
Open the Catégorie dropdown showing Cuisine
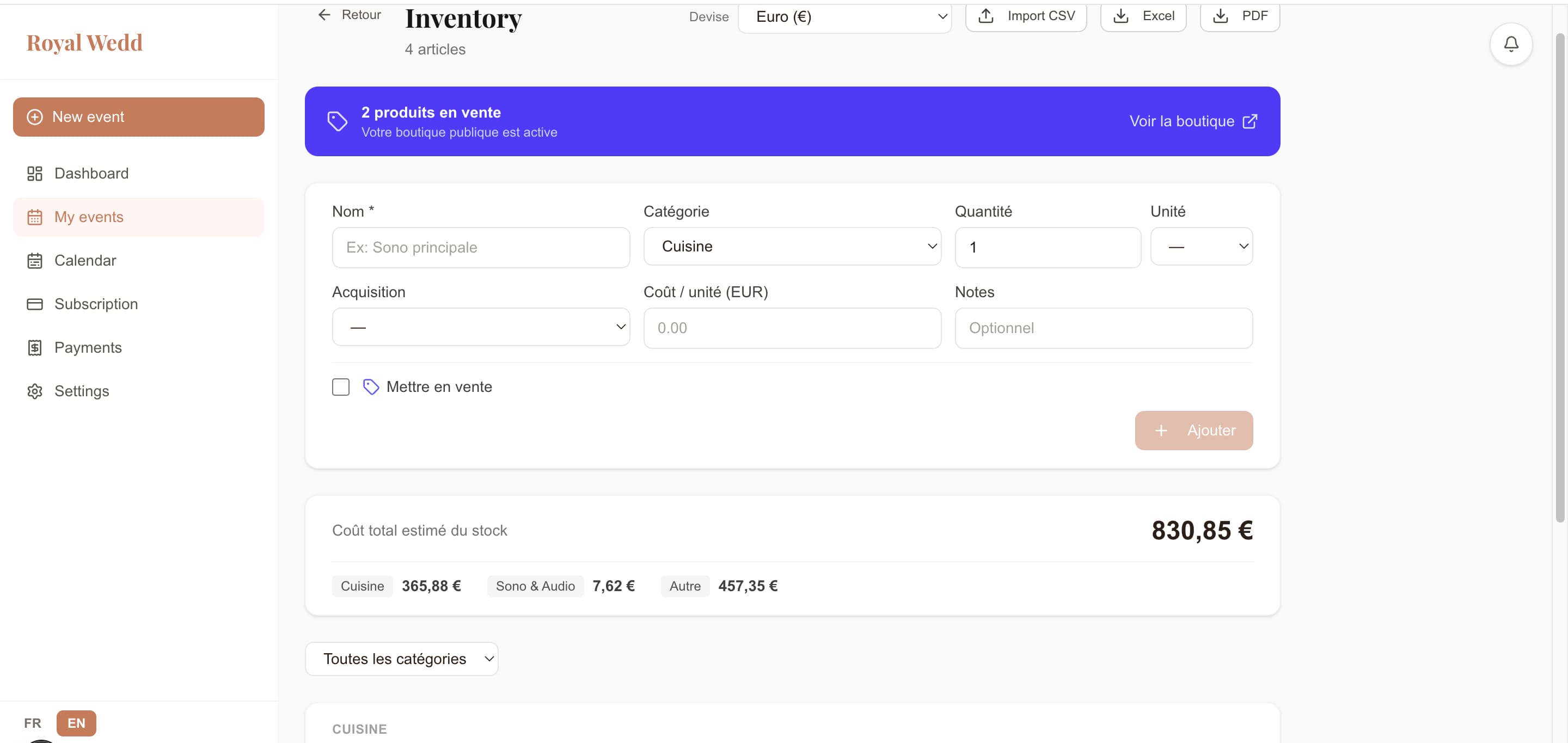pyautogui.click(x=791, y=247)
